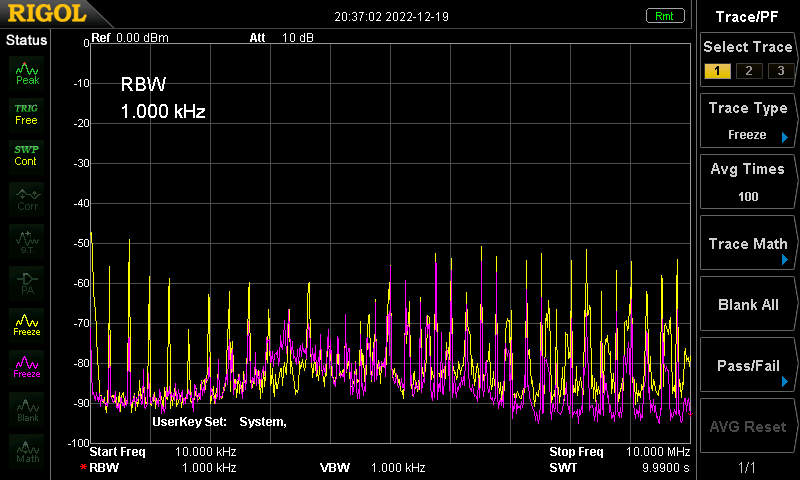Click the yellow Freeze trace icon
Screen dimensions: 800x480
coord(27,325)
